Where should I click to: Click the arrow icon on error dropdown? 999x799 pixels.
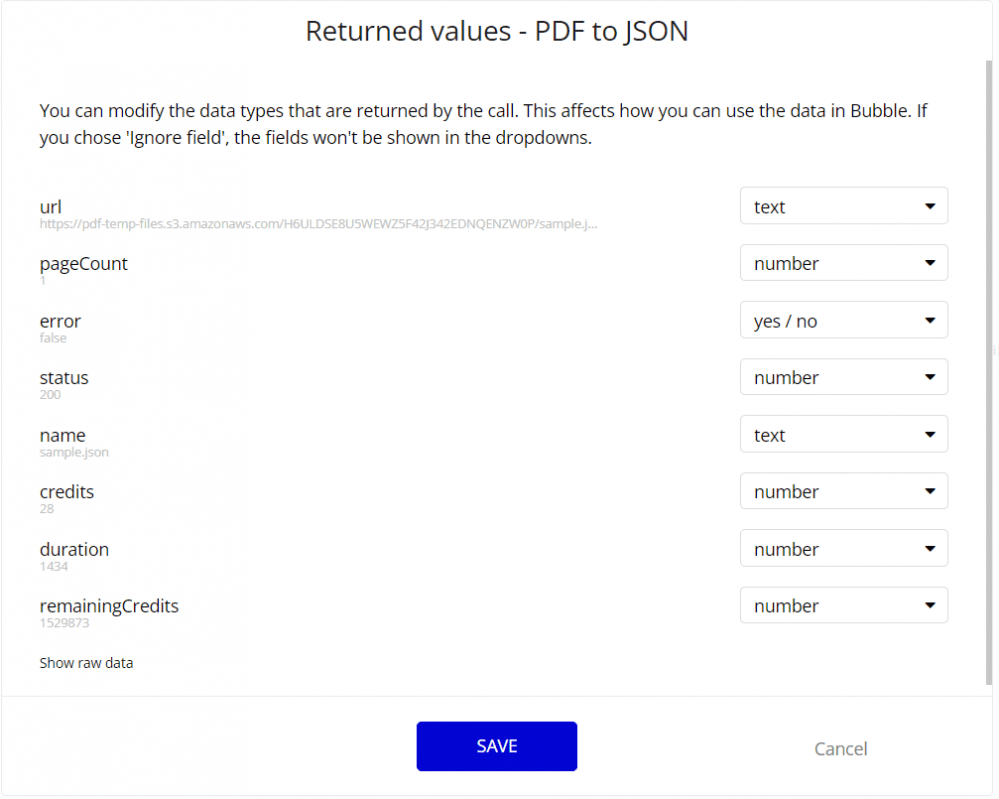(x=930, y=321)
